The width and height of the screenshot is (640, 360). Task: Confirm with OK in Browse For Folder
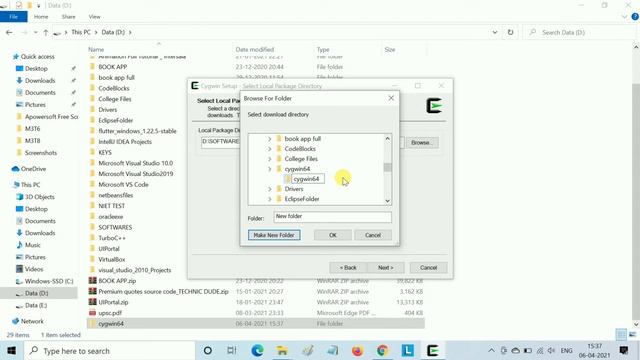(333, 235)
